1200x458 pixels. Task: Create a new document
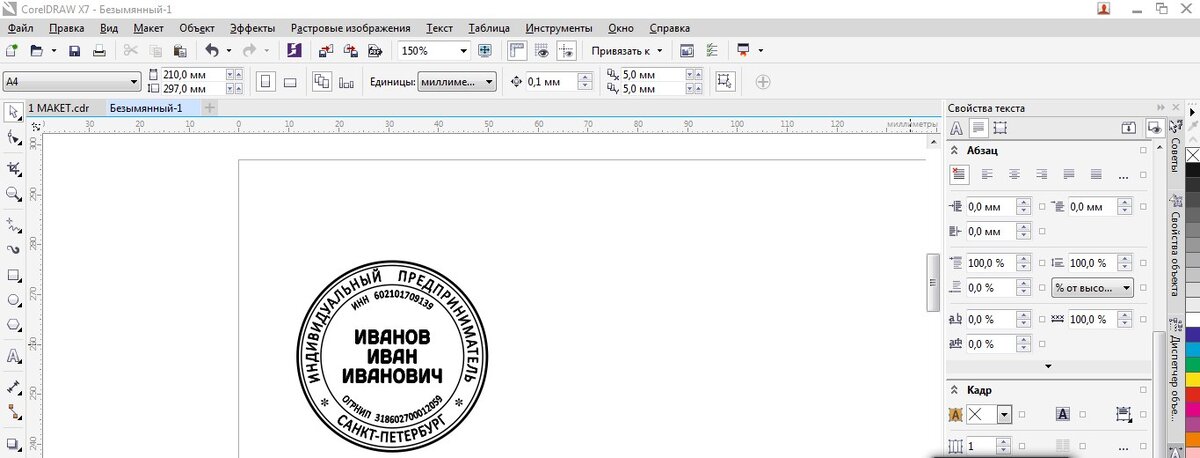pos(12,50)
